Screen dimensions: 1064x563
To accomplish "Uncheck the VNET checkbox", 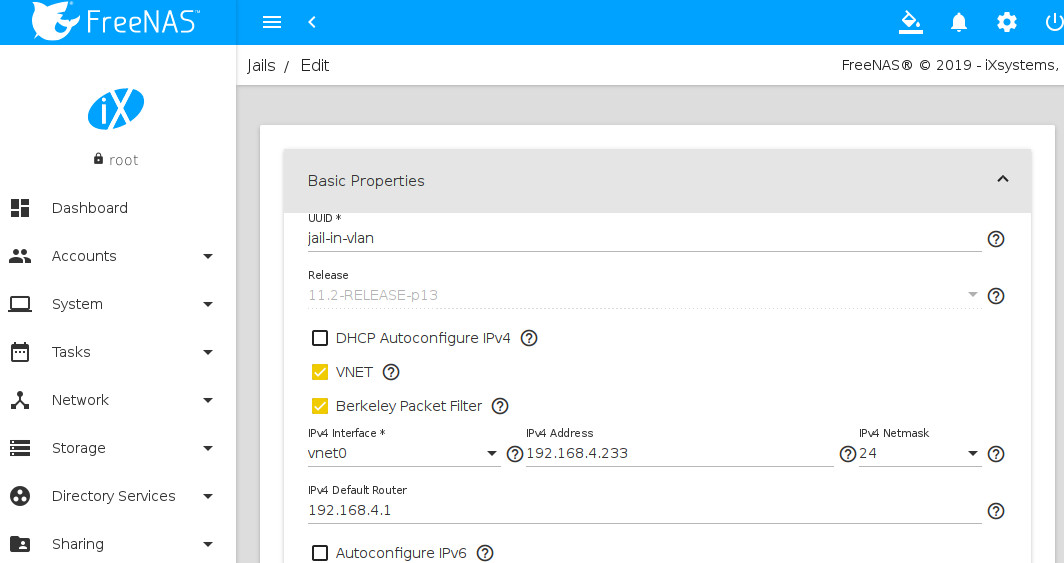I will (320, 372).
